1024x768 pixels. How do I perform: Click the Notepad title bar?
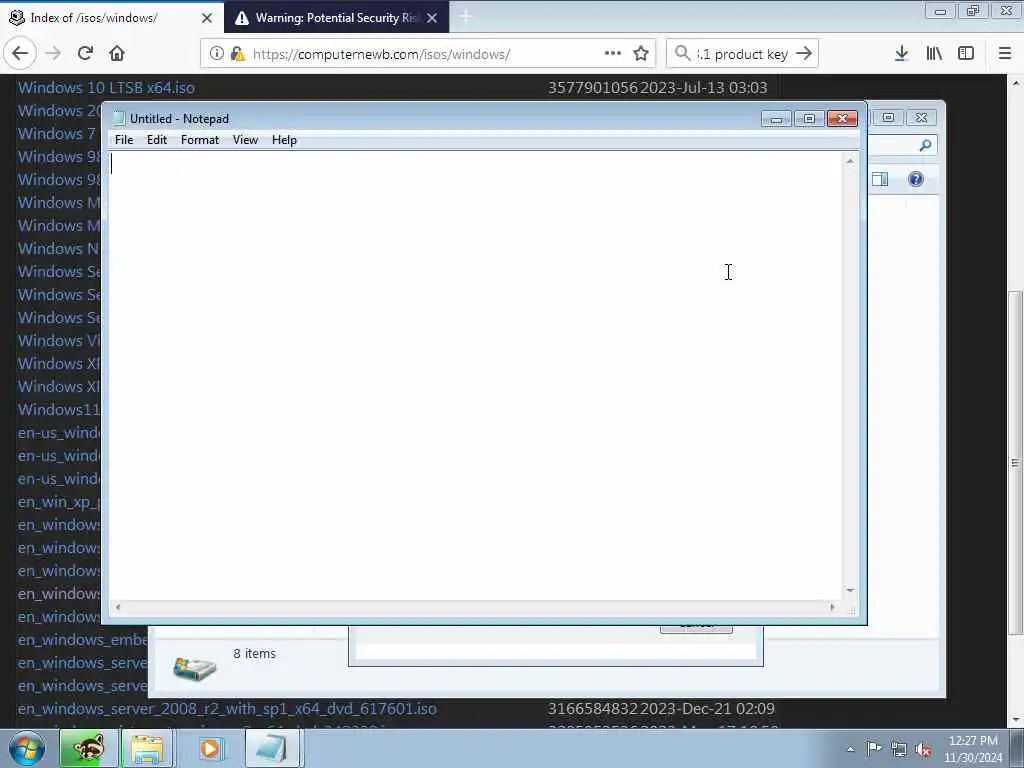point(431,118)
